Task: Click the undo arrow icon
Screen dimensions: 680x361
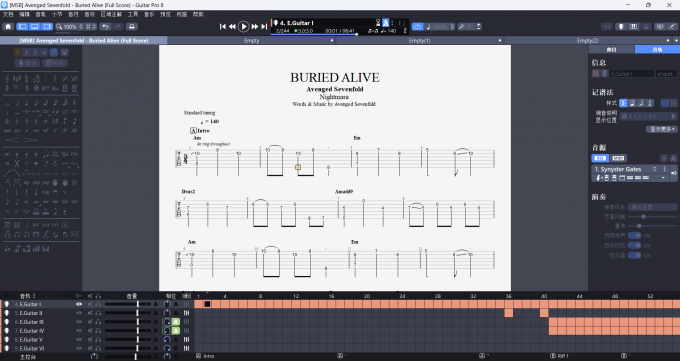Action: click(x=105, y=26)
